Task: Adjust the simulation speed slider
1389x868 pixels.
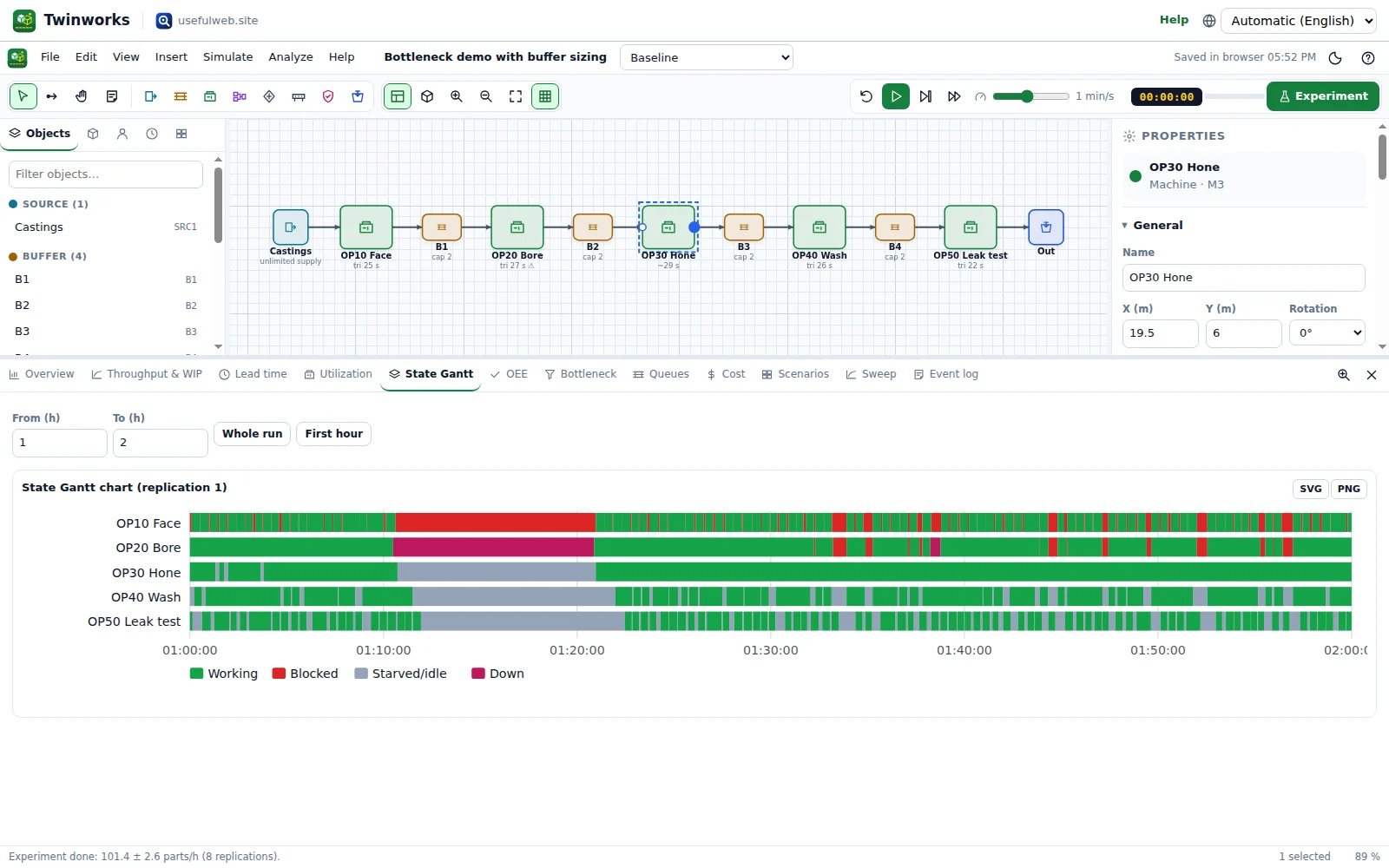Action: pyautogui.click(x=1031, y=96)
